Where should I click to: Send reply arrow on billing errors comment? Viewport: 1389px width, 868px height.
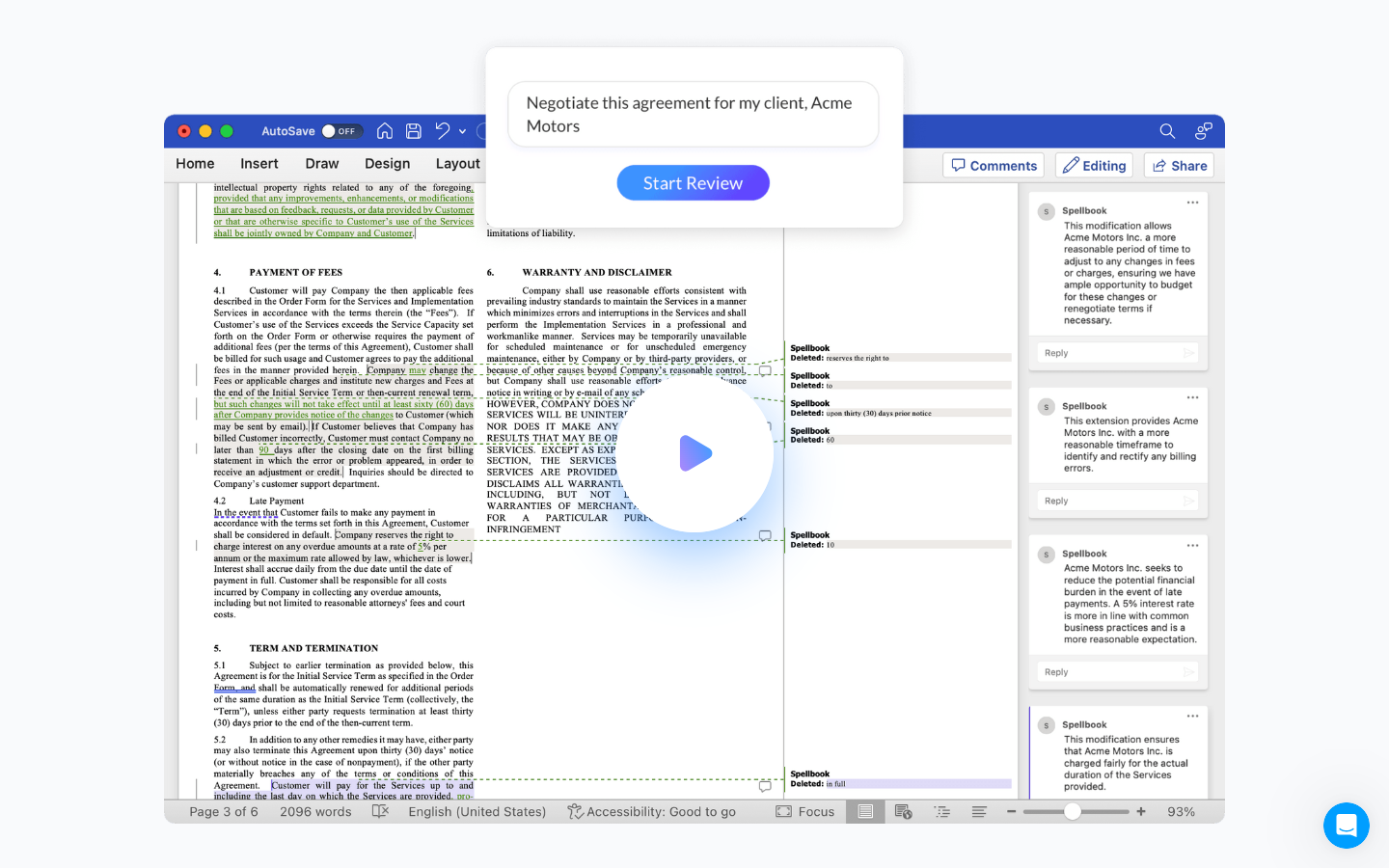pos(1189,501)
